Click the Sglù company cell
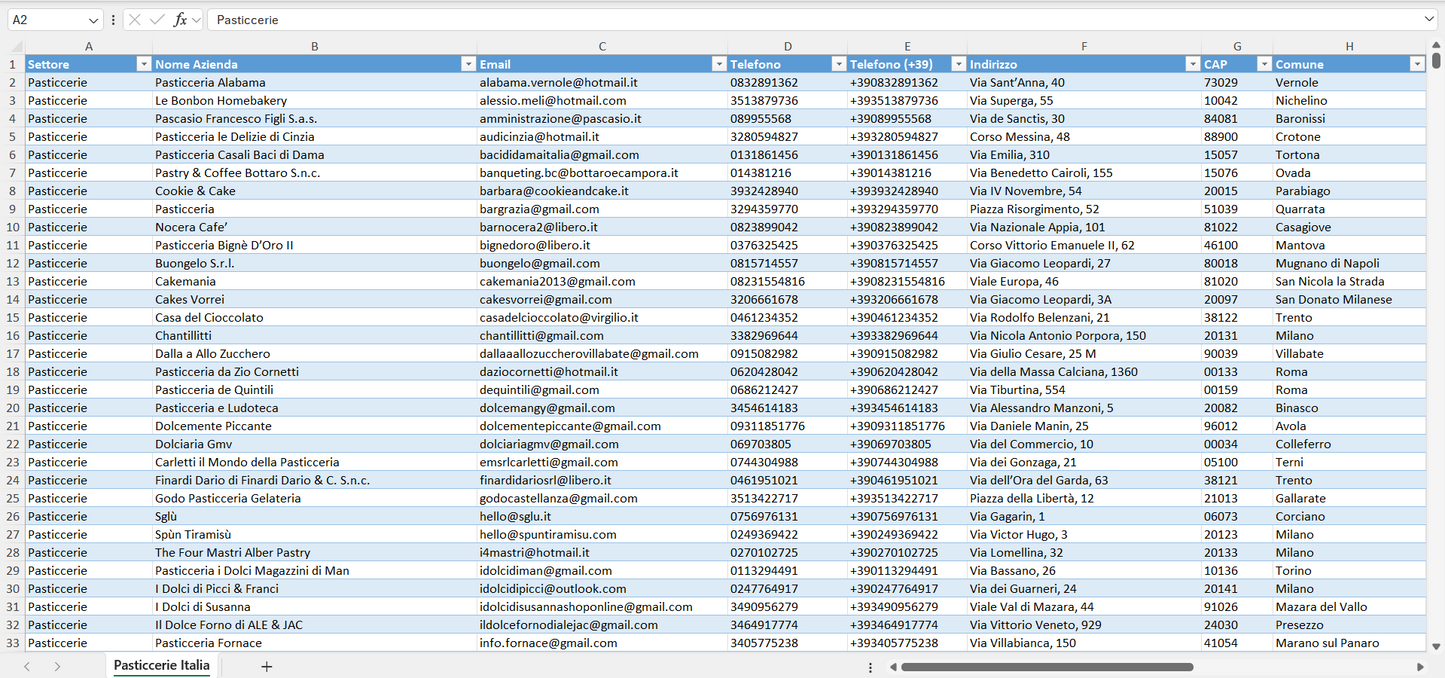The height and width of the screenshot is (678, 1445). [x=315, y=516]
